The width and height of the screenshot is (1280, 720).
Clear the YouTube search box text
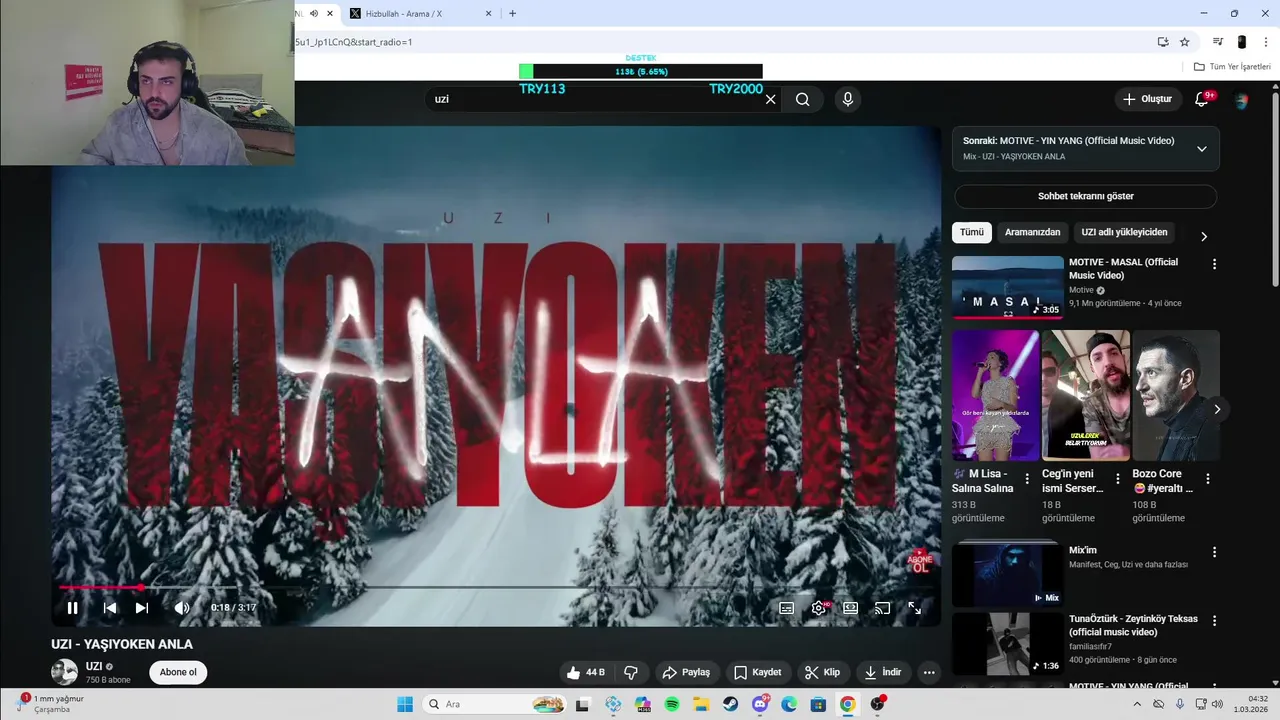(770, 99)
